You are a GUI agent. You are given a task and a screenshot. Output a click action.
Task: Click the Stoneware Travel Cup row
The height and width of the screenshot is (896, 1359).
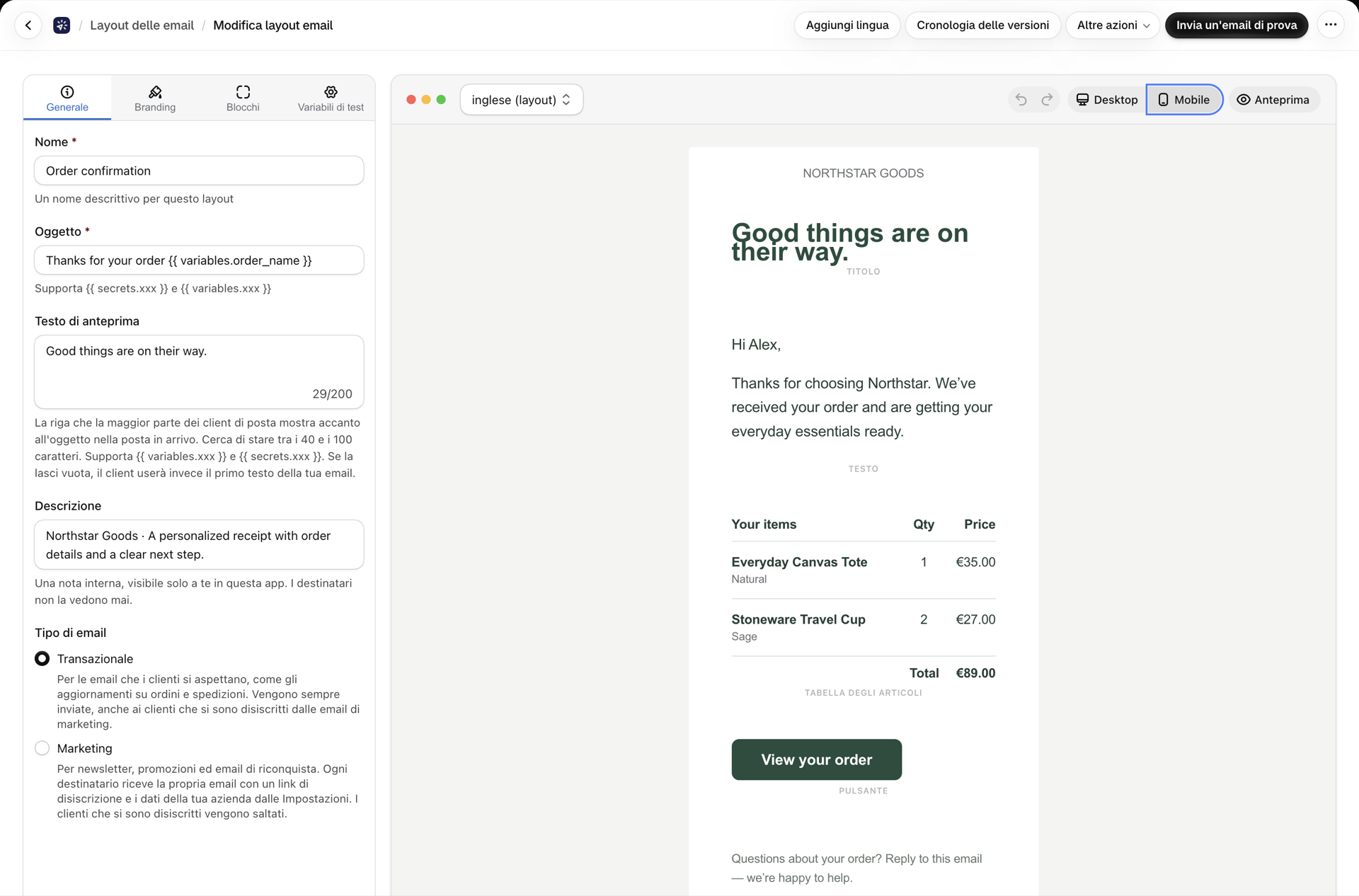tap(863, 627)
